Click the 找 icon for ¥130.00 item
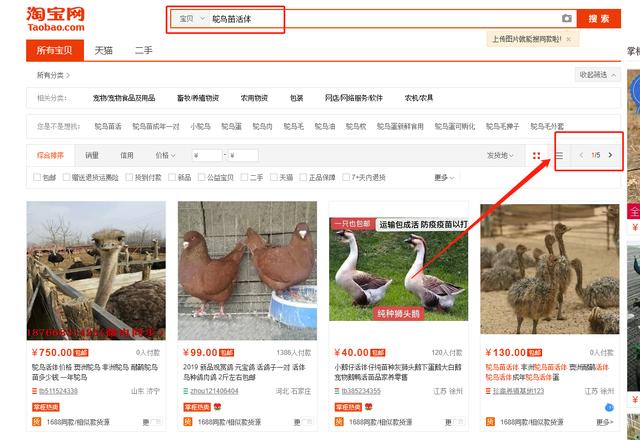 coord(490,422)
